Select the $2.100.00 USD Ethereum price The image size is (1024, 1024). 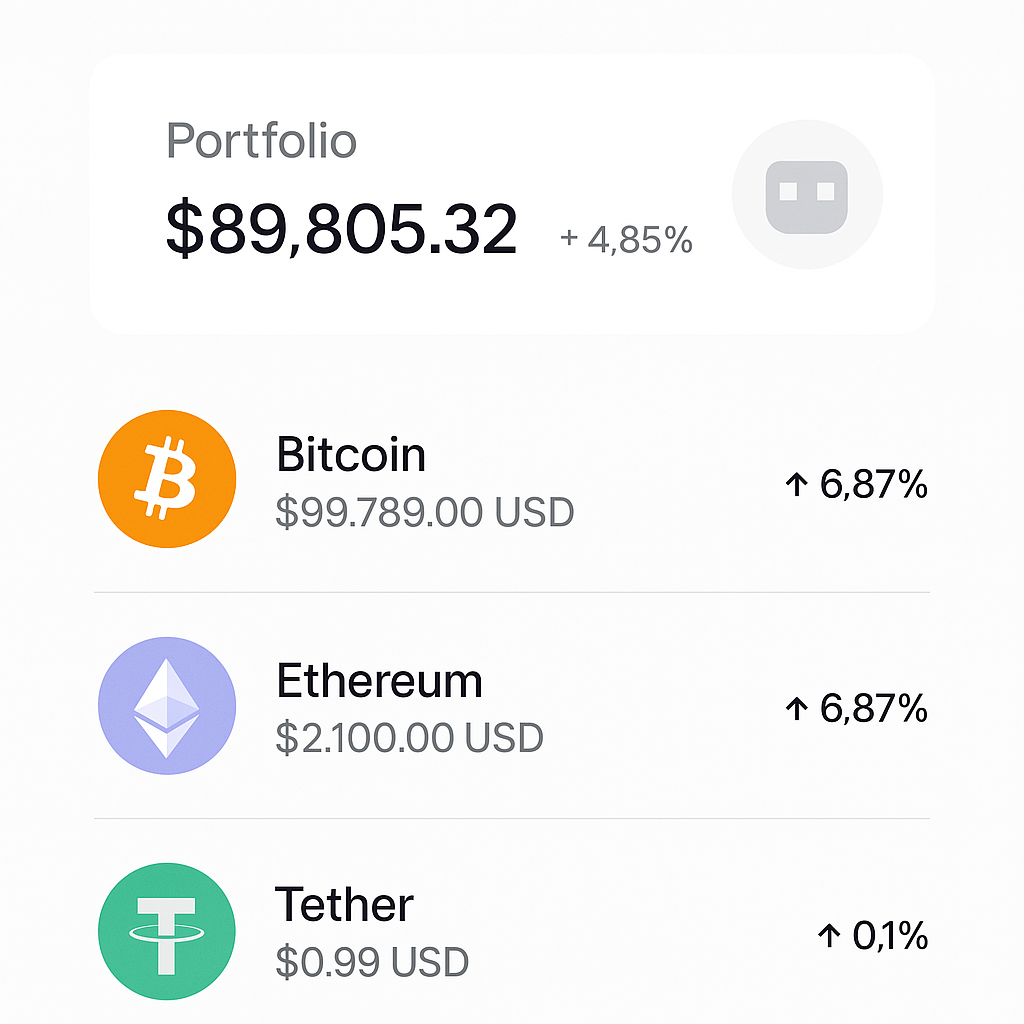[x=409, y=738]
